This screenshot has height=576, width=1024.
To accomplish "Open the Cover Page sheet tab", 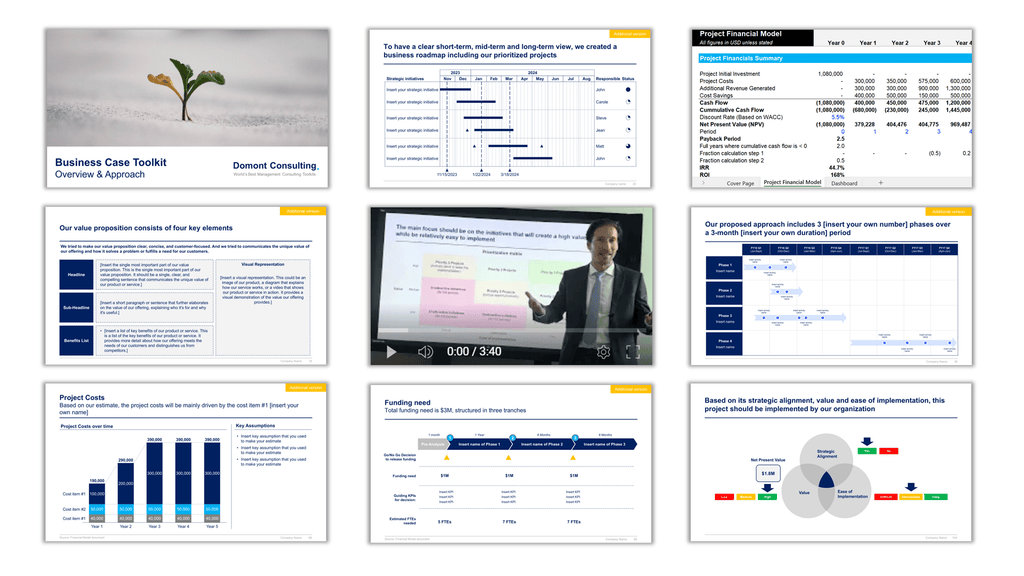I will tap(741, 183).
